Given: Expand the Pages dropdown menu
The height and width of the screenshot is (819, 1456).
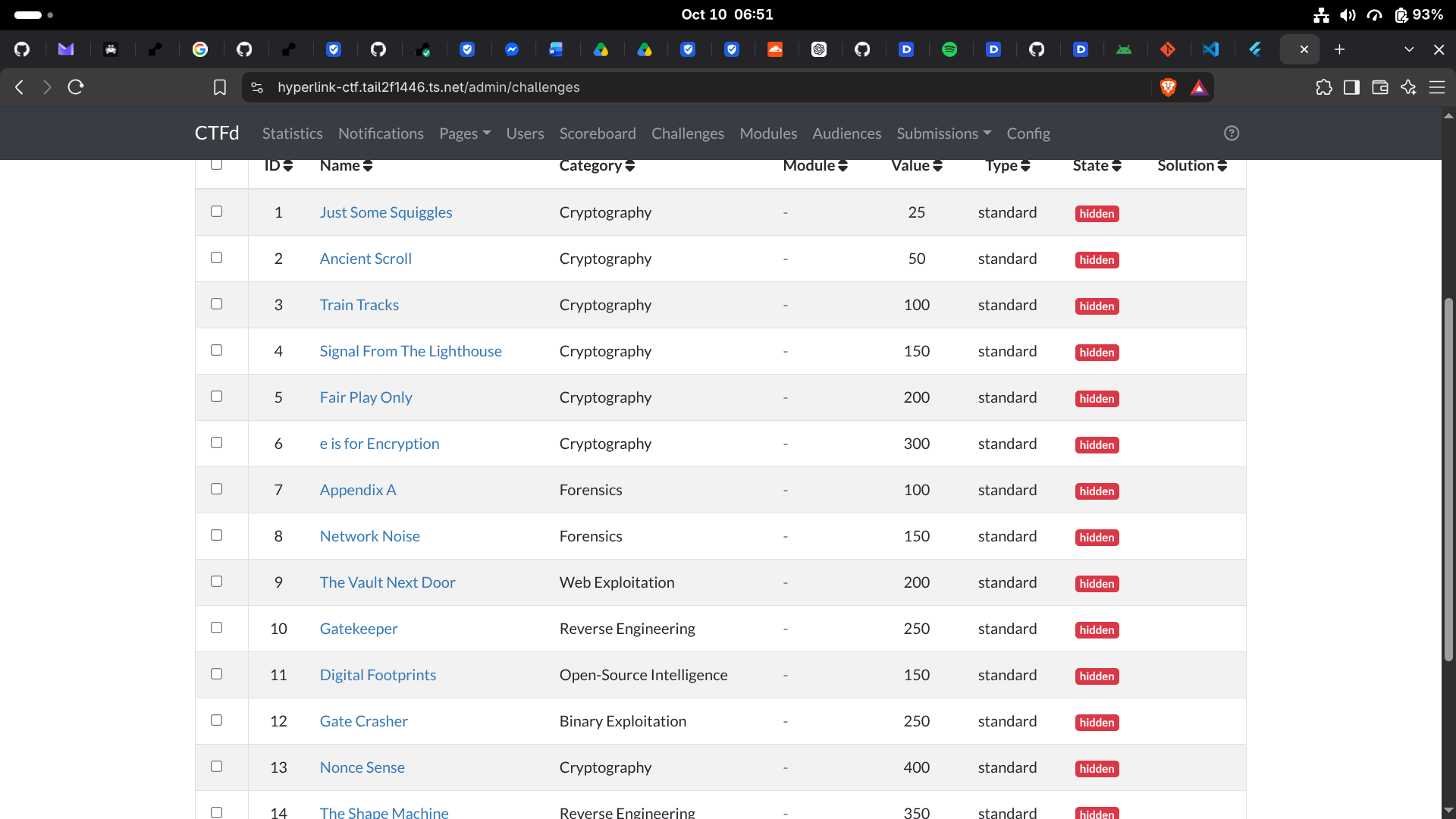Looking at the screenshot, I should click(465, 133).
